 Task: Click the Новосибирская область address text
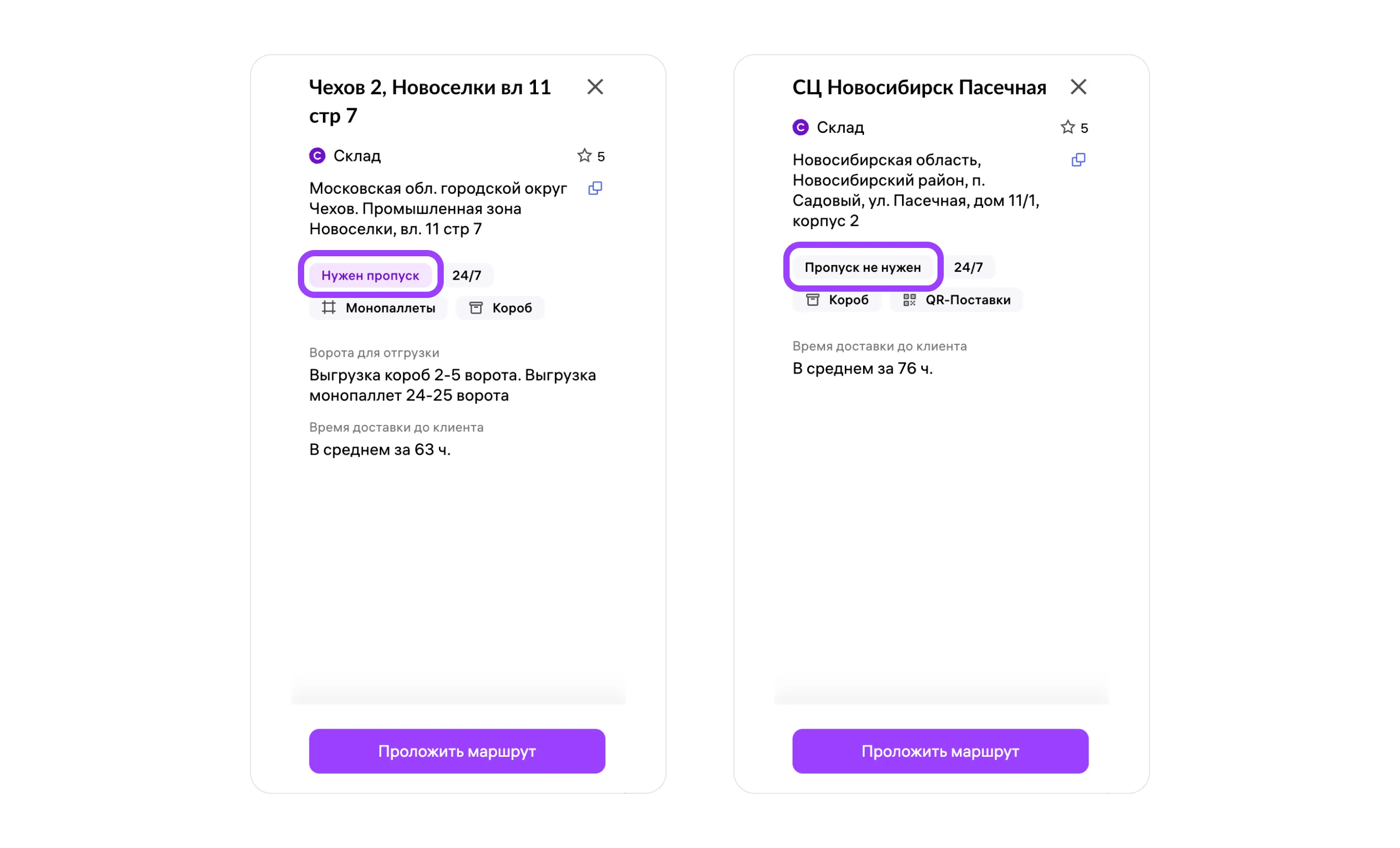click(915, 191)
